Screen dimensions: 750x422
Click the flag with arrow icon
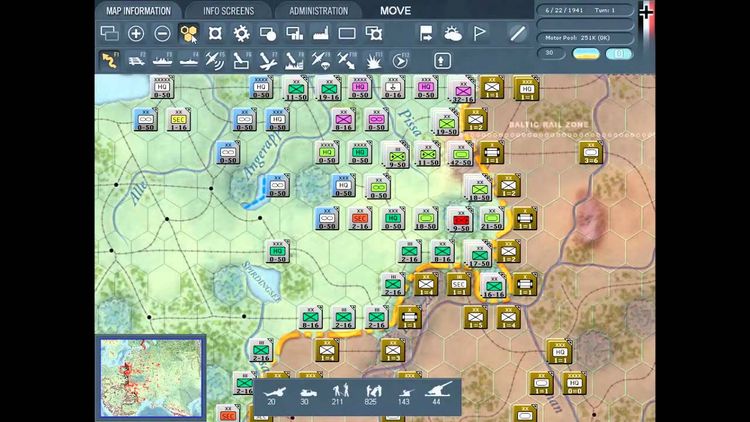tap(426, 33)
